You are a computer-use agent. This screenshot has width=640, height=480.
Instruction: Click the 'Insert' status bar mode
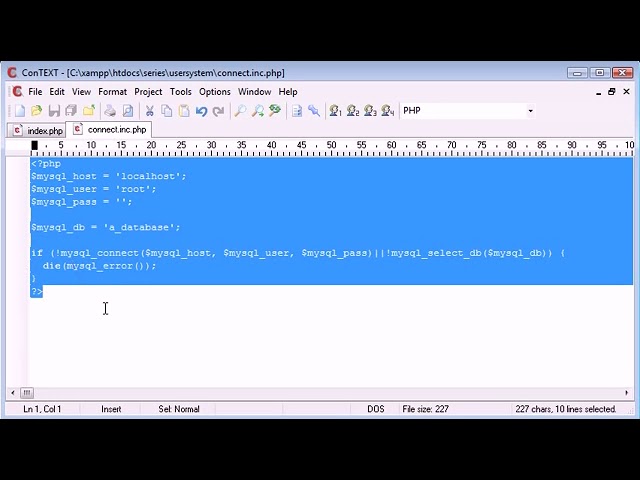(x=111, y=409)
